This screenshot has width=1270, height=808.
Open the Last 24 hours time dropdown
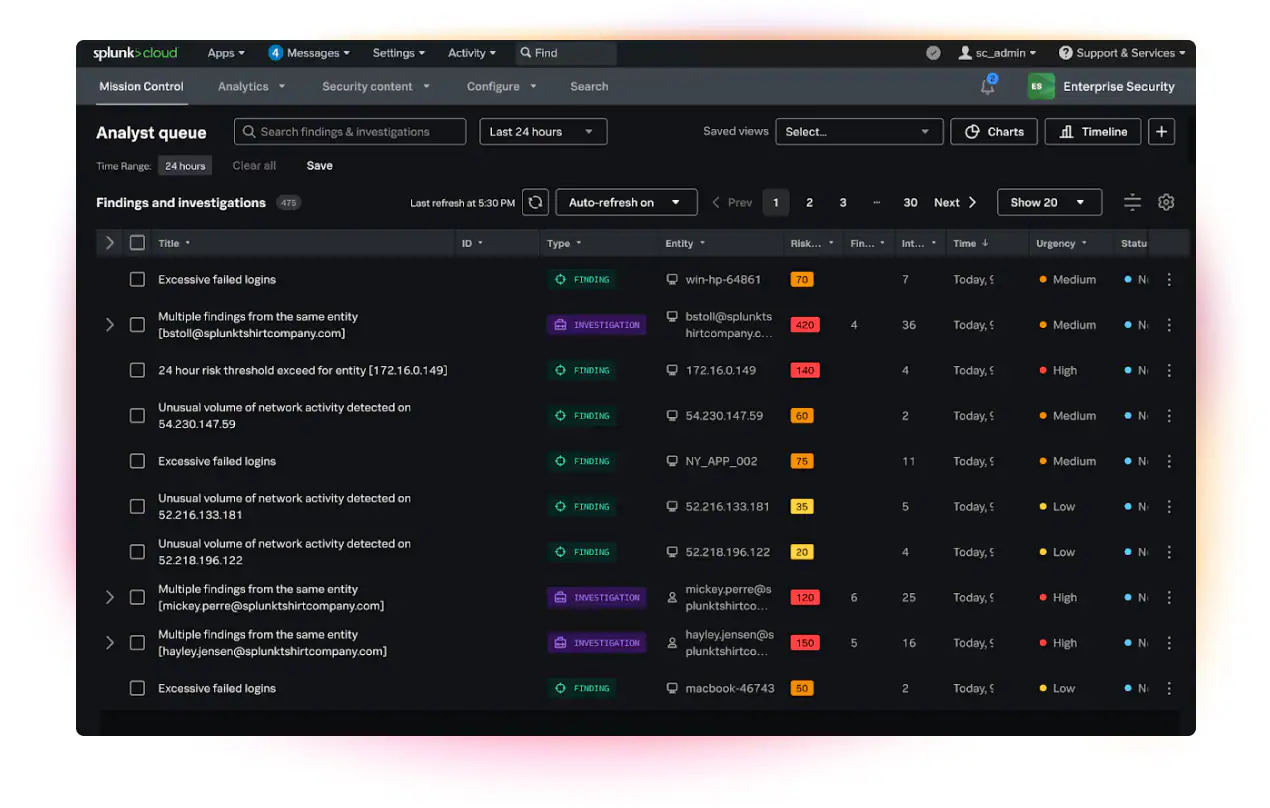543,132
